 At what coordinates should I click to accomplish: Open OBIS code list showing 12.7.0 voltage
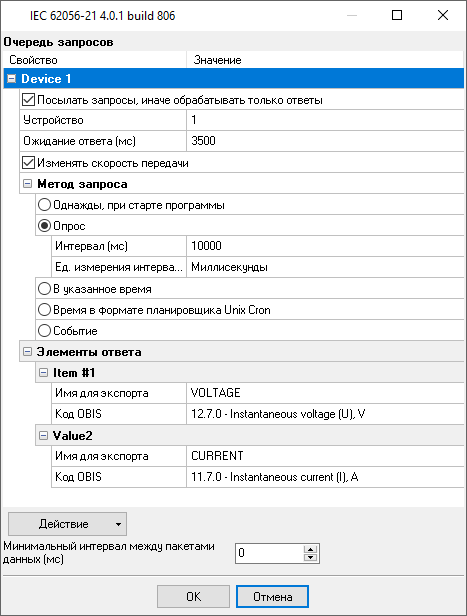tap(325, 414)
